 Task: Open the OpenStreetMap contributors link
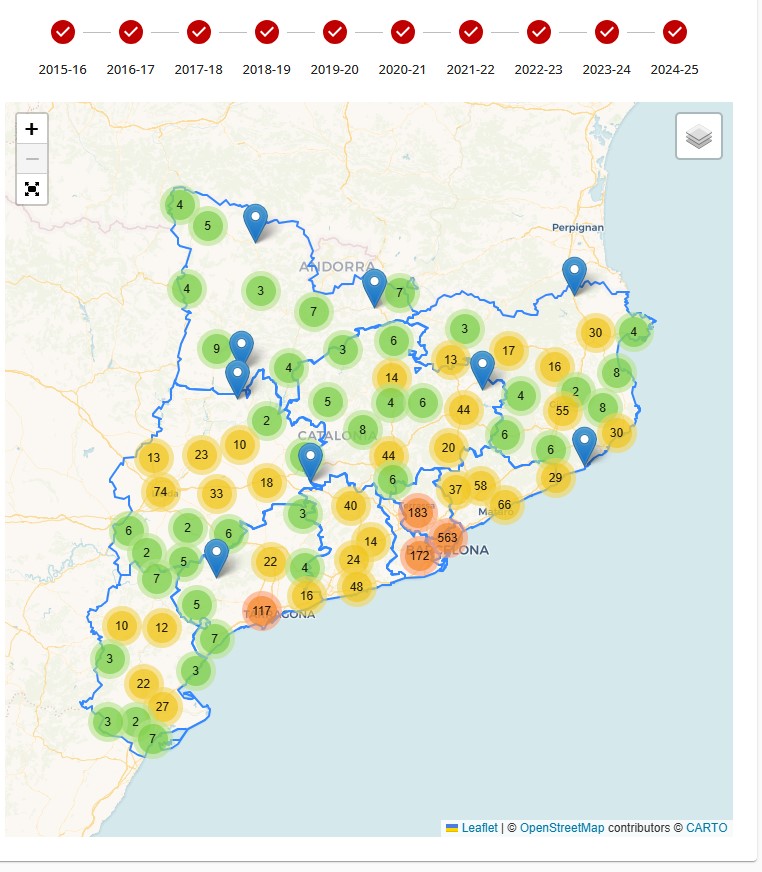tap(562, 828)
